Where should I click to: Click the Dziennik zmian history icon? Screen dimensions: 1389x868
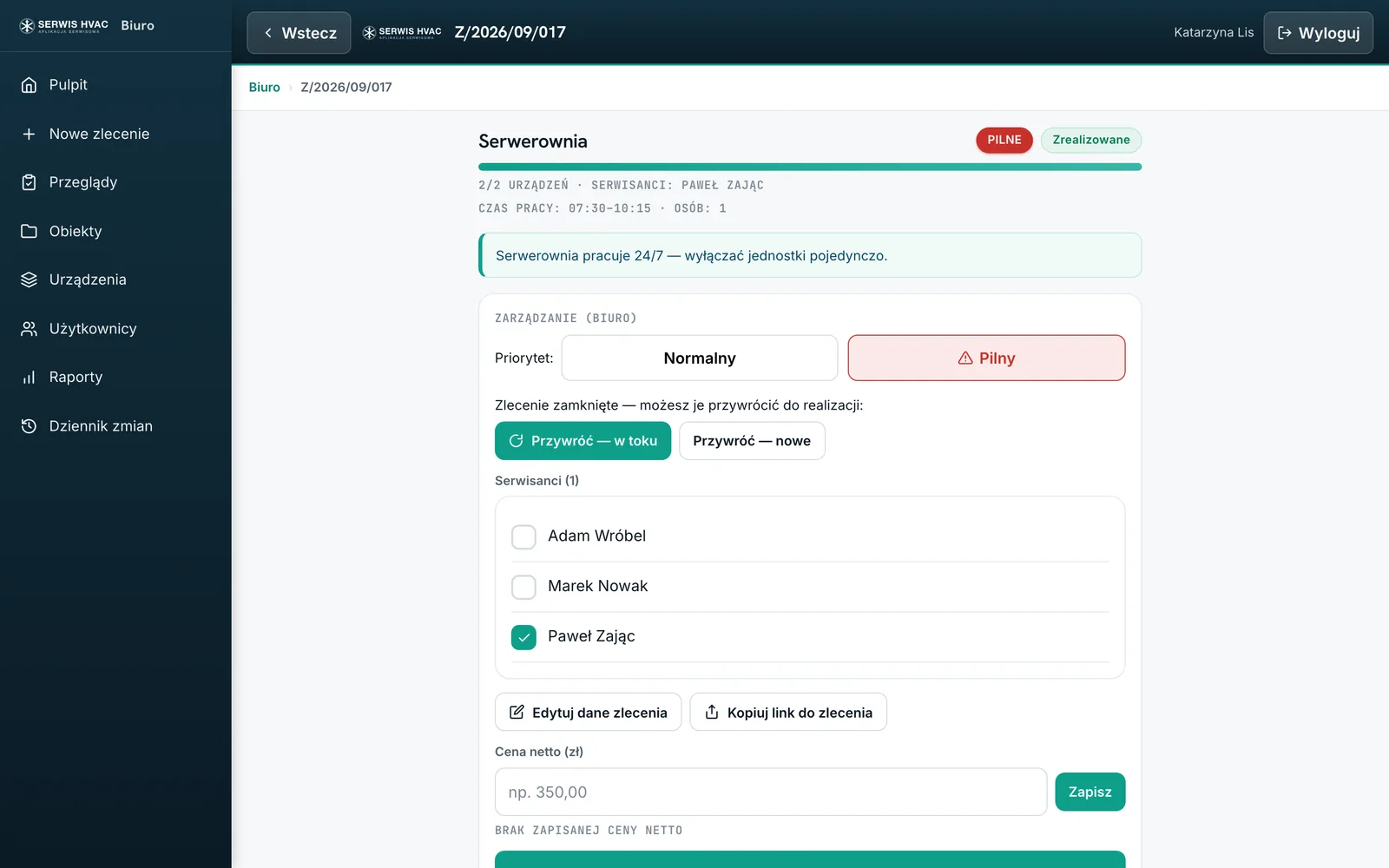point(29,426)
